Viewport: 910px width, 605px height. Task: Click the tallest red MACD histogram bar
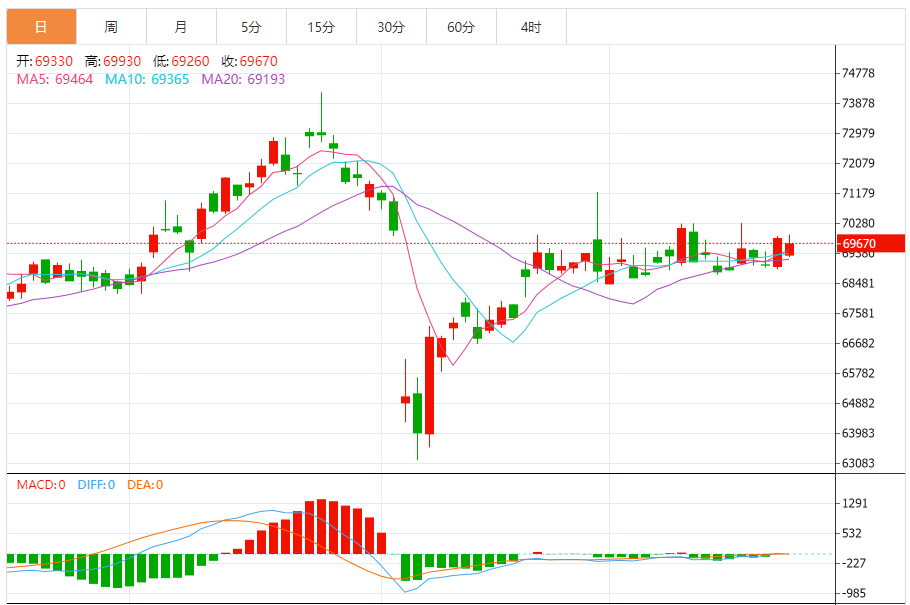(x=322, y=527)
